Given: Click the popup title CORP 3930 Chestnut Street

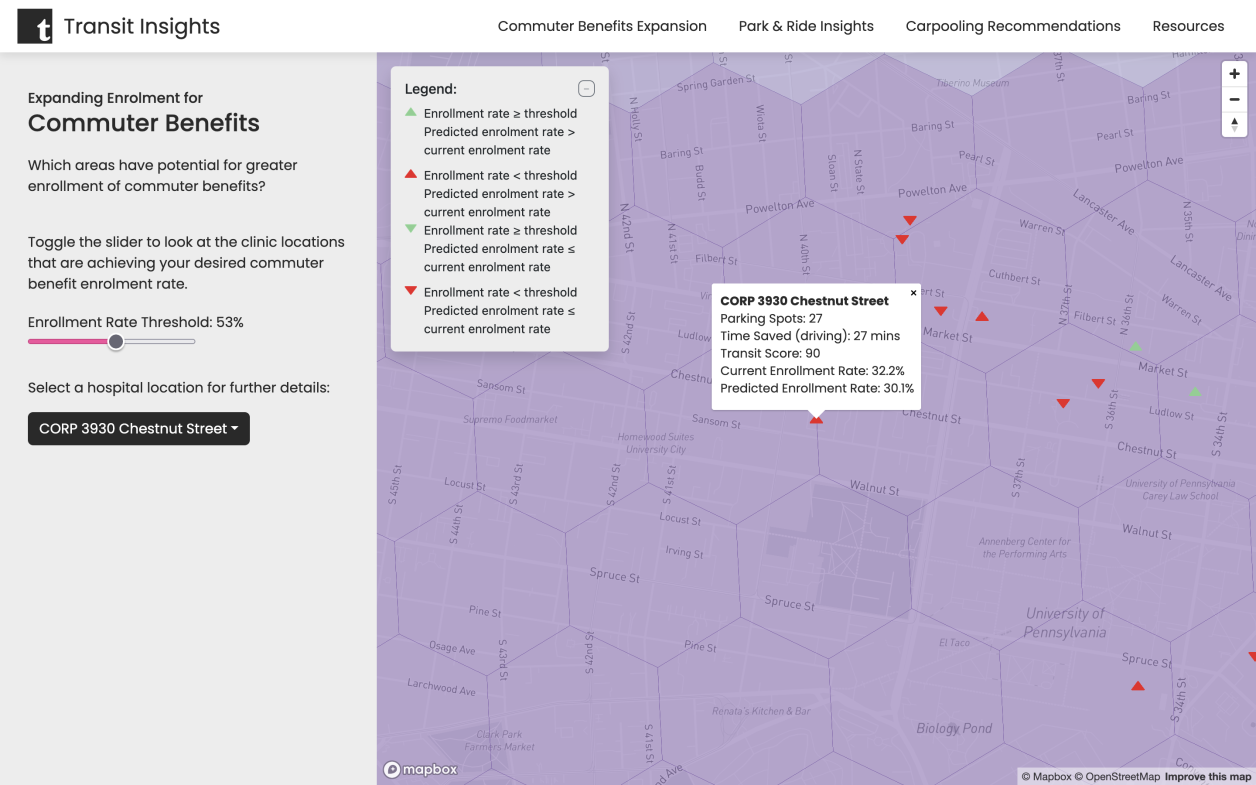Looking at the screenshot, I should click(x=804, y=301).
